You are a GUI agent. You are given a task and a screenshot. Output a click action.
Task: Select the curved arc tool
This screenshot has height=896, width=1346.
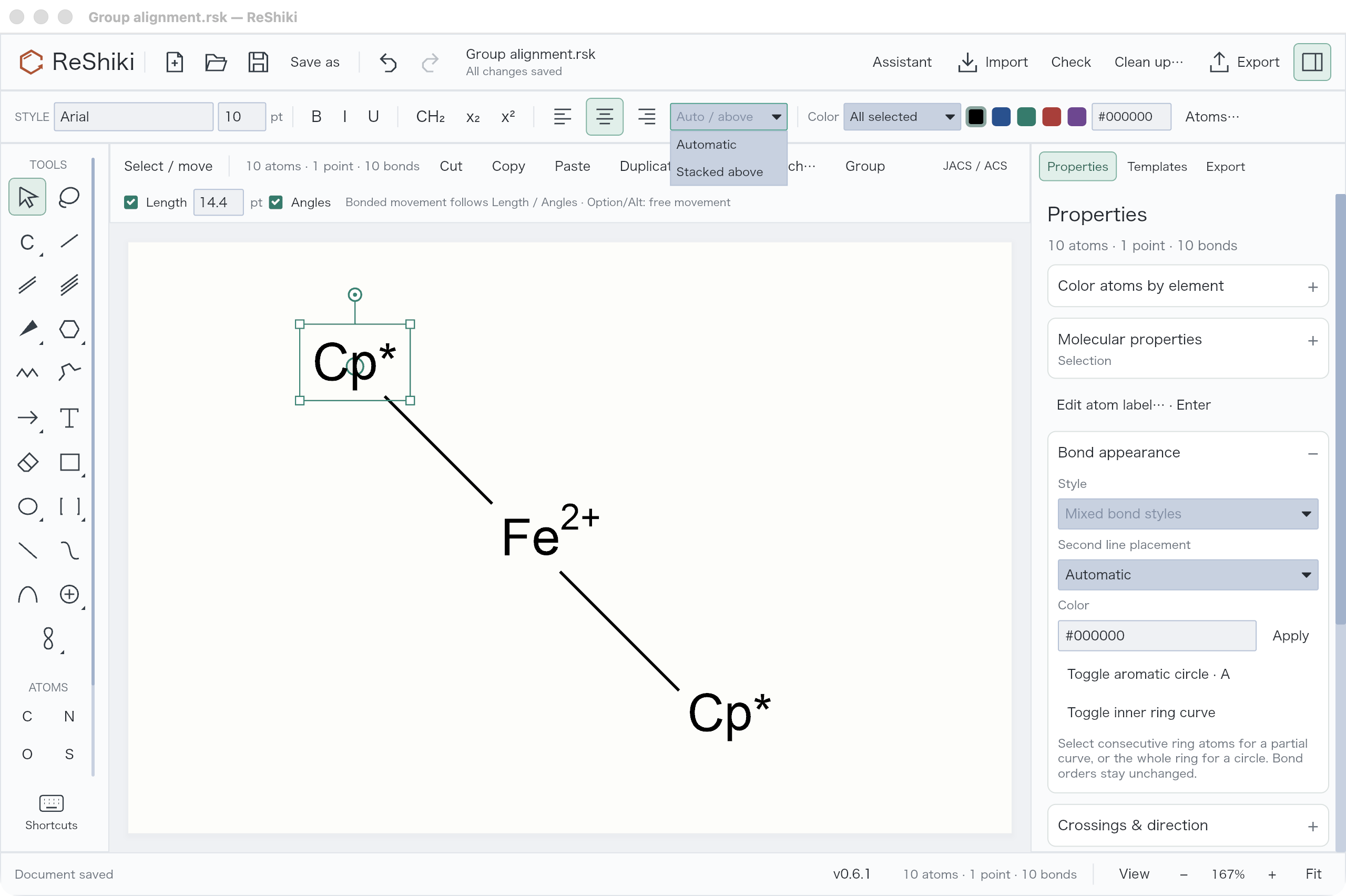[27, 595]
